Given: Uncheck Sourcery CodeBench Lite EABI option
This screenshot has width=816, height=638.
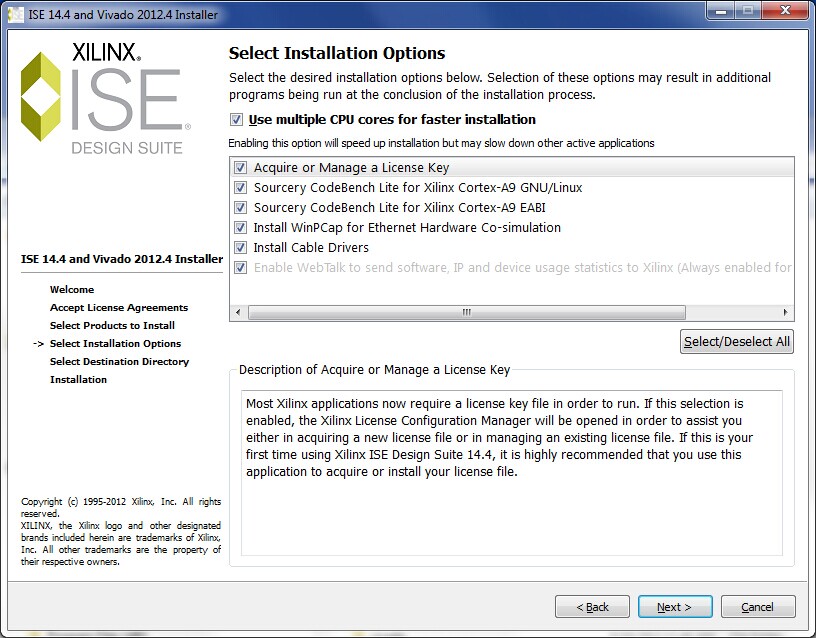Looking at the screenshot, I should tap(240, 208).
